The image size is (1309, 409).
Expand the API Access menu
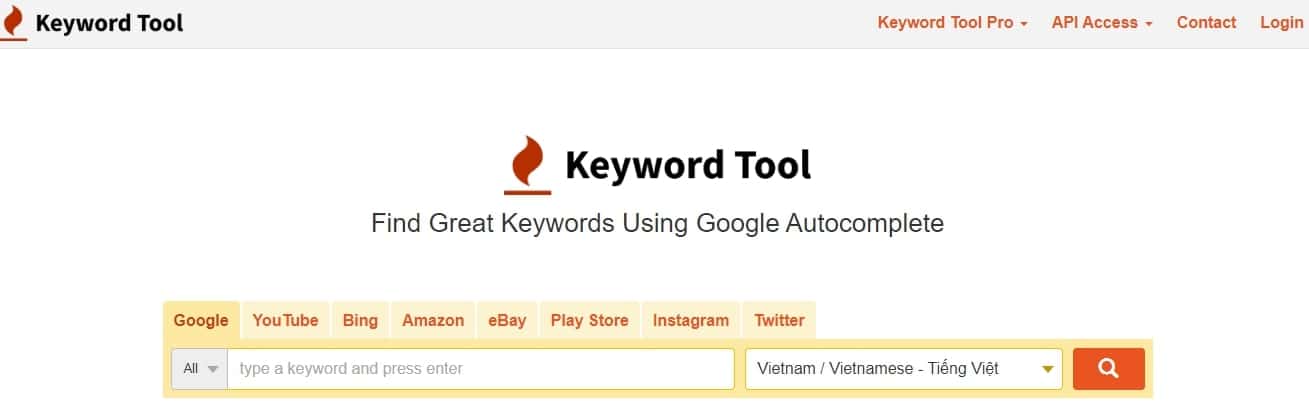[1102, 23]
